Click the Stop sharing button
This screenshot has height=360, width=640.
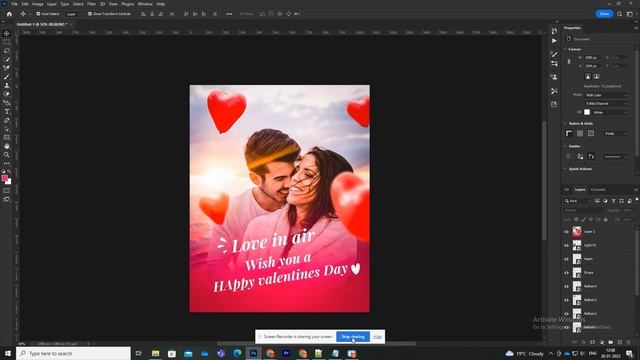pos(353,337)
